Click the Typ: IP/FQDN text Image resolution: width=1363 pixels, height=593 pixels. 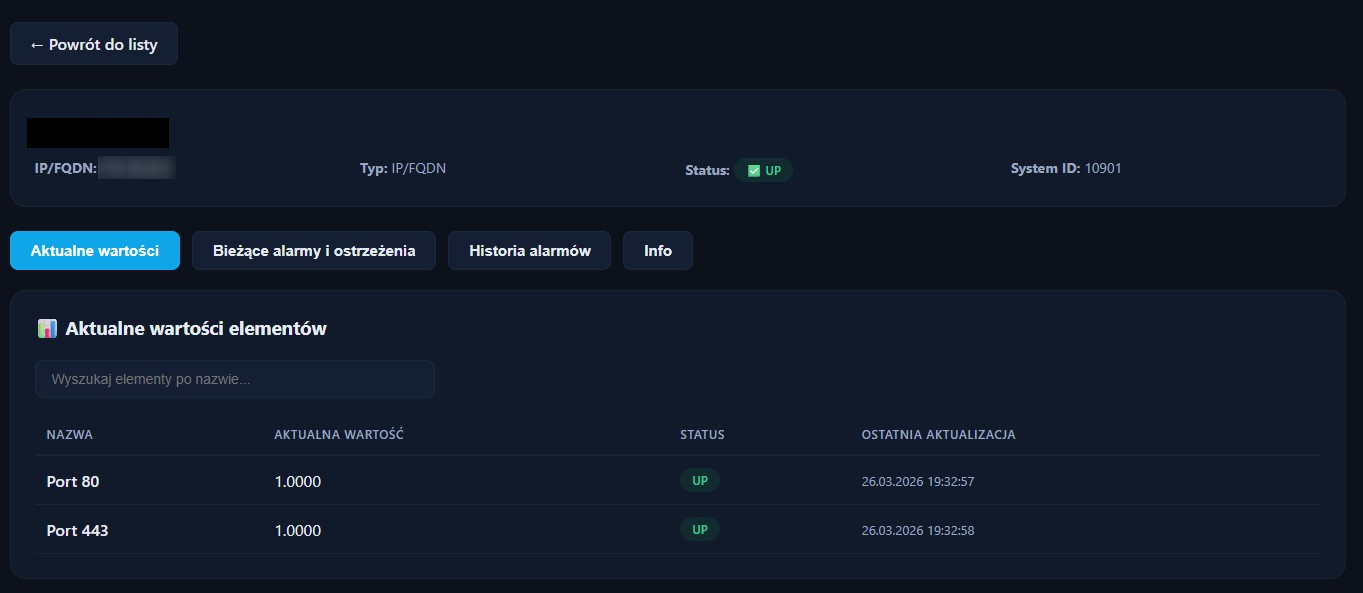tap(403, 168)
